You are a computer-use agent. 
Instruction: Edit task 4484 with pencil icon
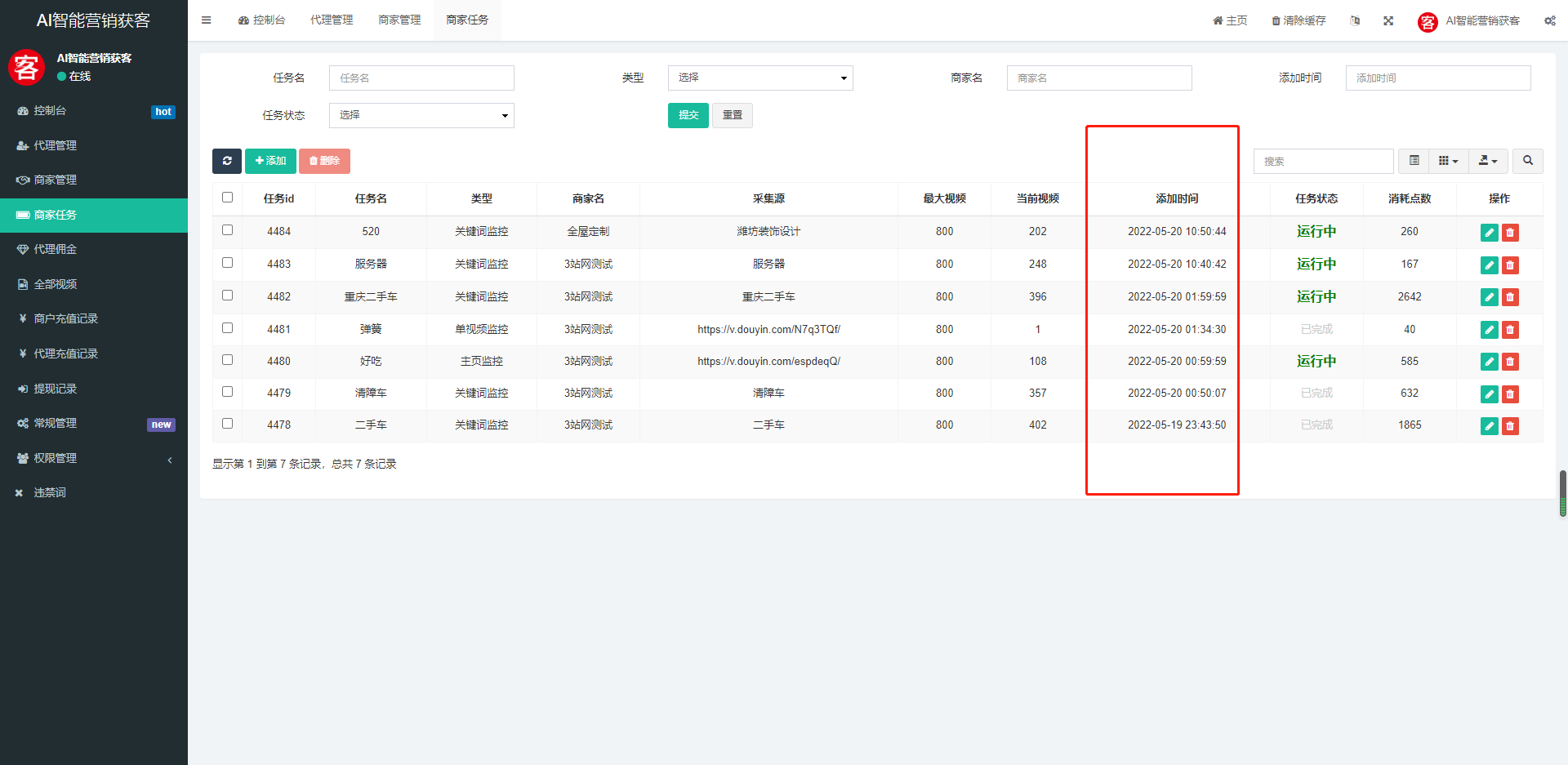tap(1489, 232)
